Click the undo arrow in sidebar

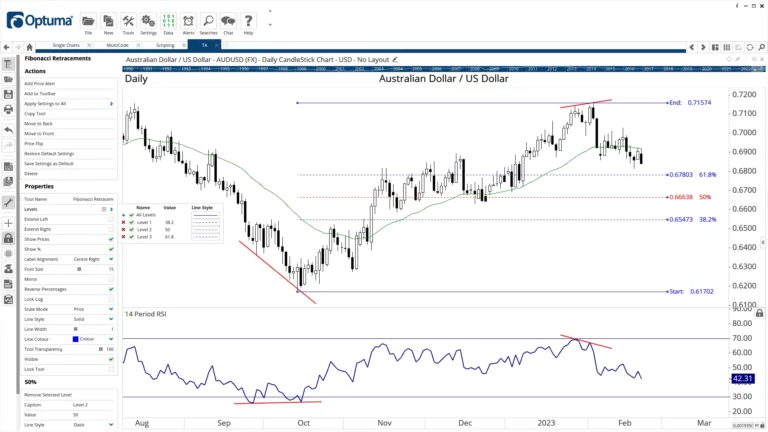[8, 130]
